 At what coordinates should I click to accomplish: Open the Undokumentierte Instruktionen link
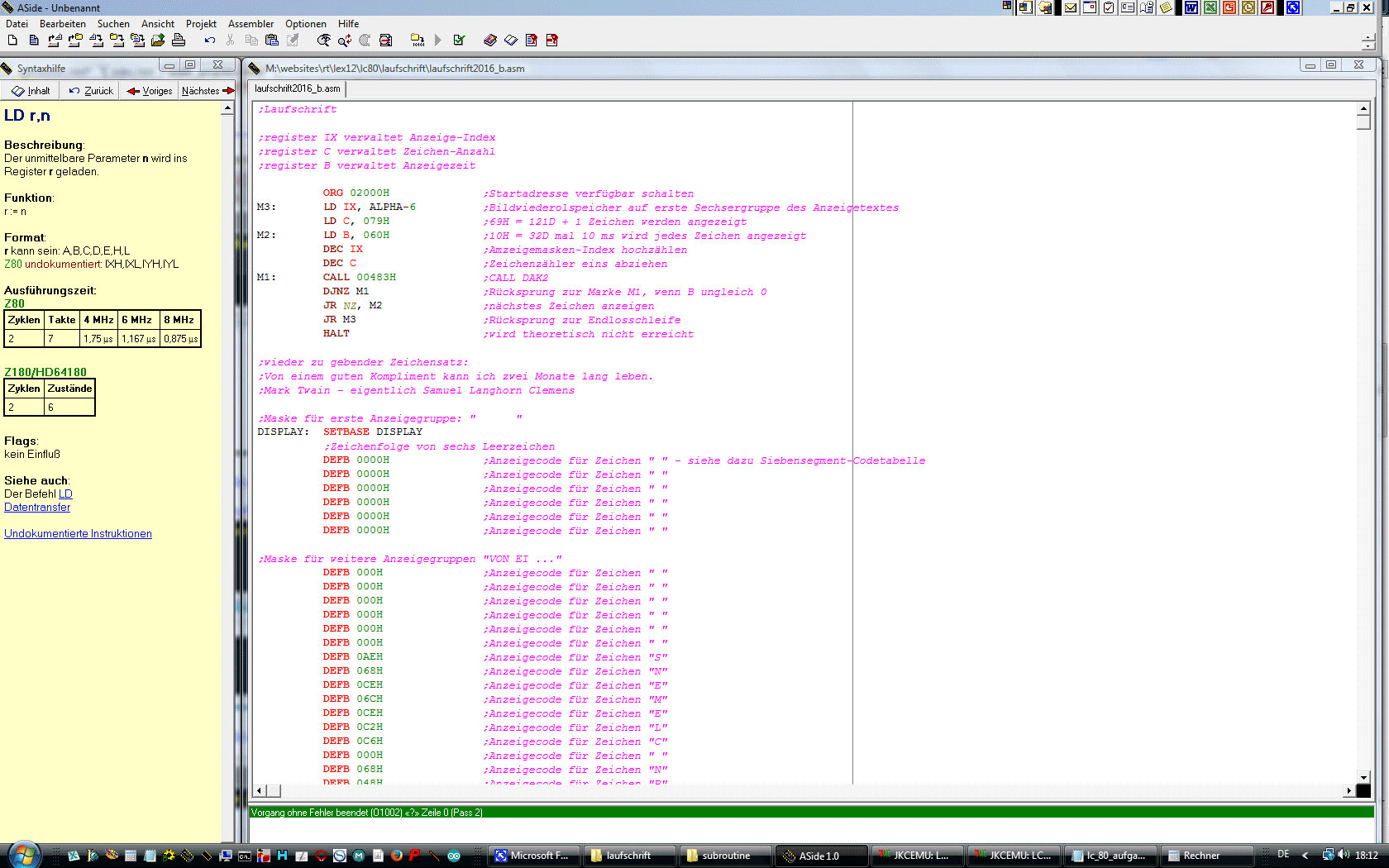point(78,534)
